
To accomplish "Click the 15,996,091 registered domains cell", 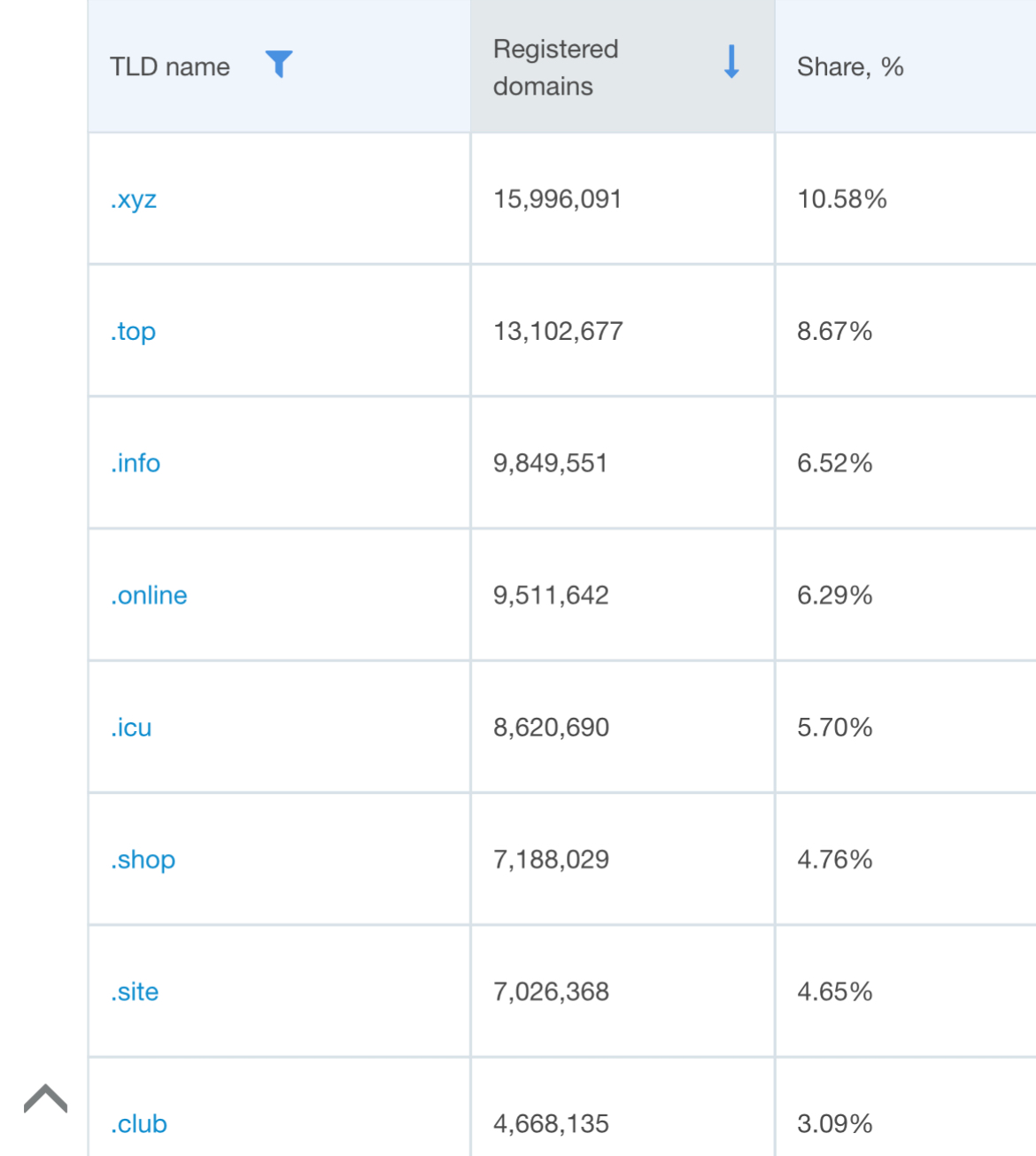I will pyautogui.click(x=558, y=199).
